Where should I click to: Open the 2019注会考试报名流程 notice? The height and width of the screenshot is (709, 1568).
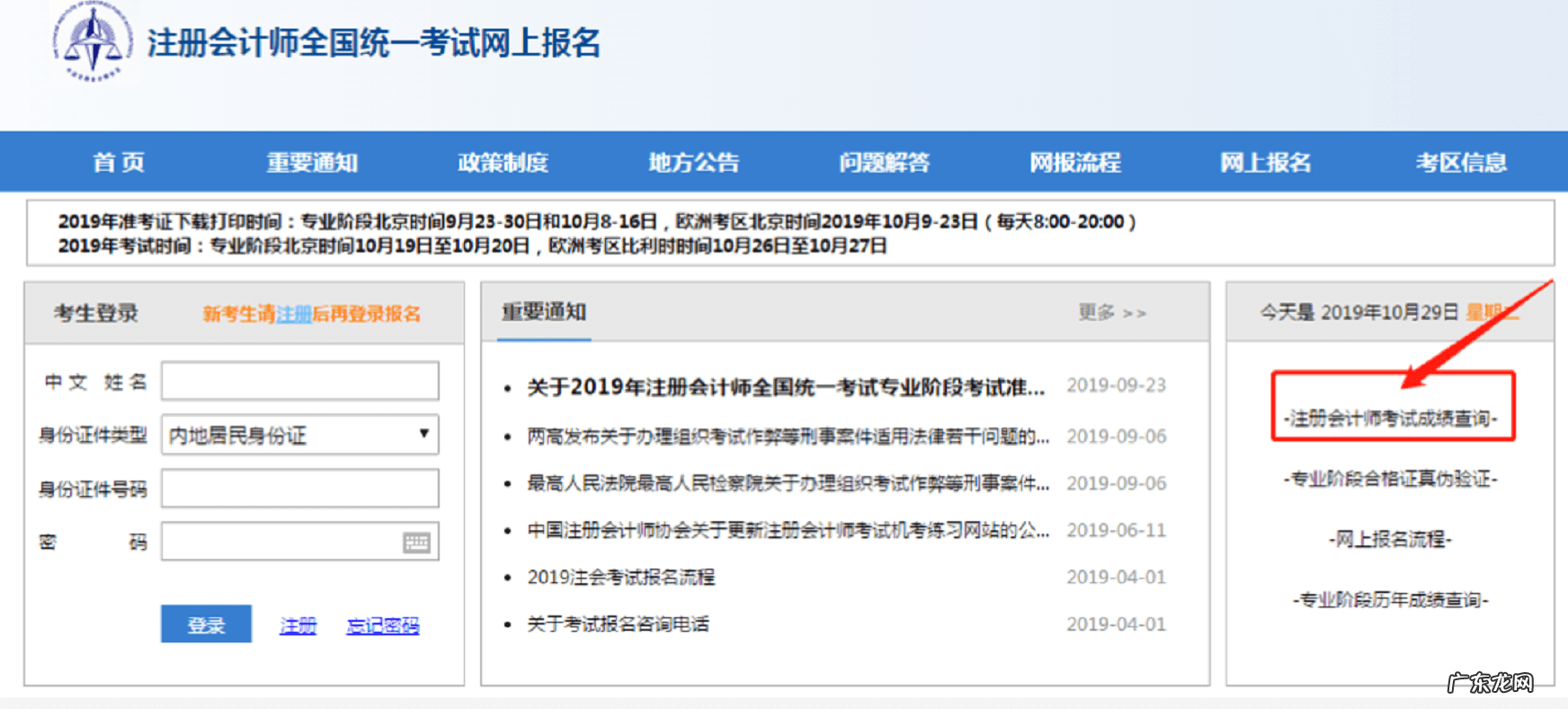pyautogui.click(x=620, y=577)
